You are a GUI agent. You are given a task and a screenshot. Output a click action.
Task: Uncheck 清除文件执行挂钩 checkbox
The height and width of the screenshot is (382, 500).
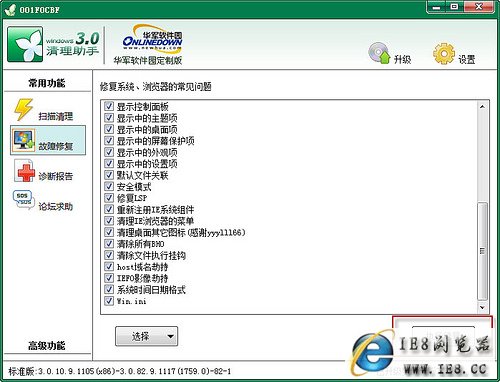point(109,255)
